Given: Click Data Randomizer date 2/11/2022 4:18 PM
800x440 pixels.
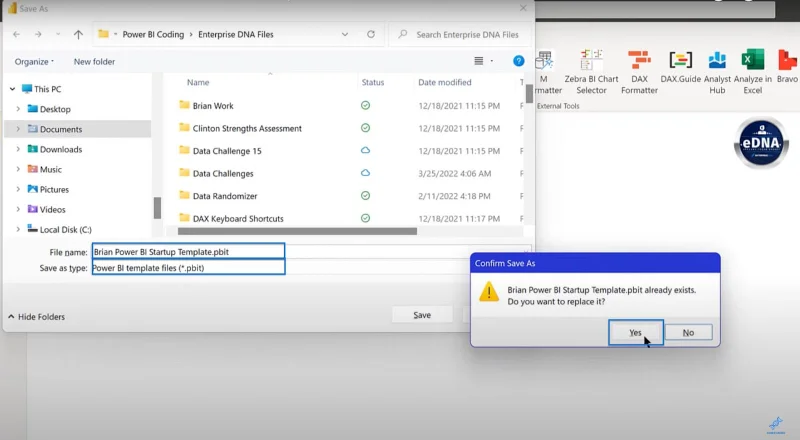Looking at the screenshot, I should tap(454, 195).
